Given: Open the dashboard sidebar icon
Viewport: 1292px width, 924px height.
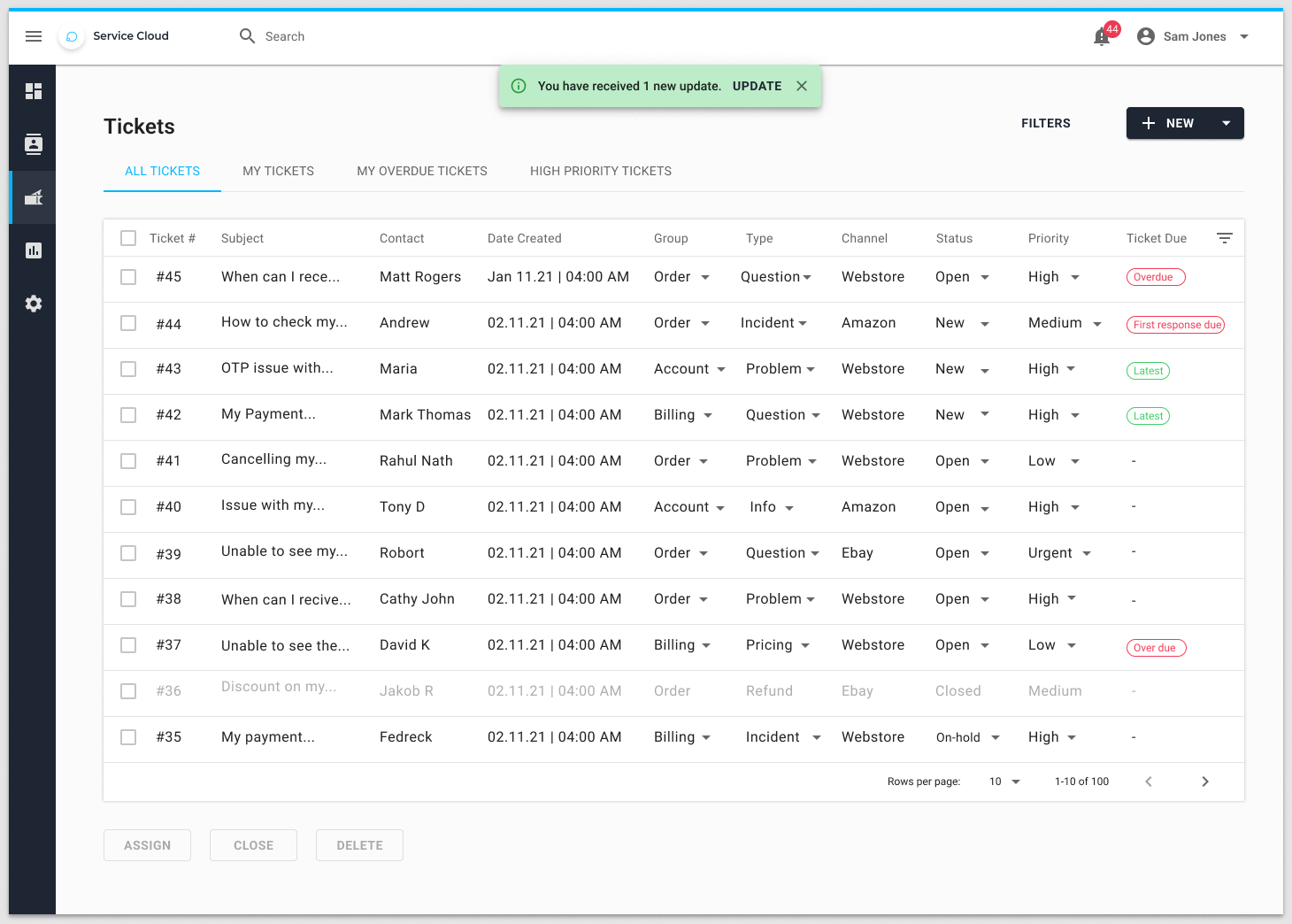Looking at the screenshot, I should (x=34, y=91).
